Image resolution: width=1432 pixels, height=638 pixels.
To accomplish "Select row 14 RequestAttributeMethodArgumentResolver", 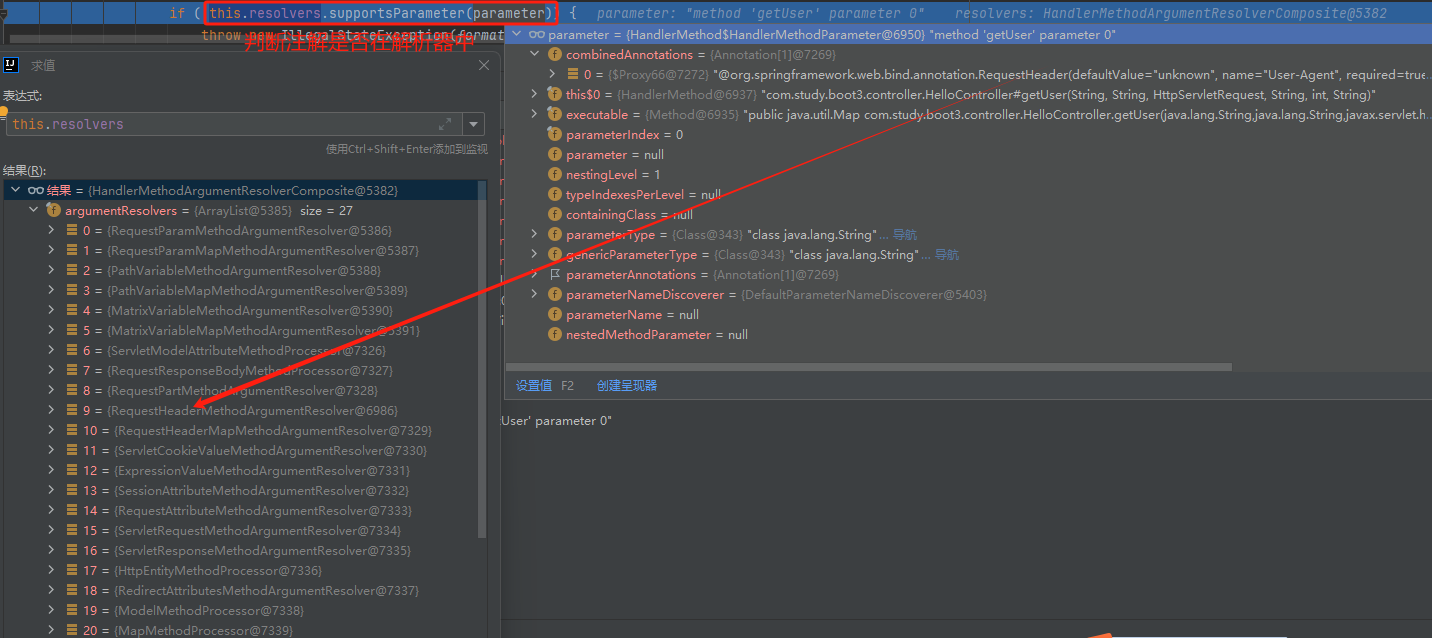I will pos(240,510).
